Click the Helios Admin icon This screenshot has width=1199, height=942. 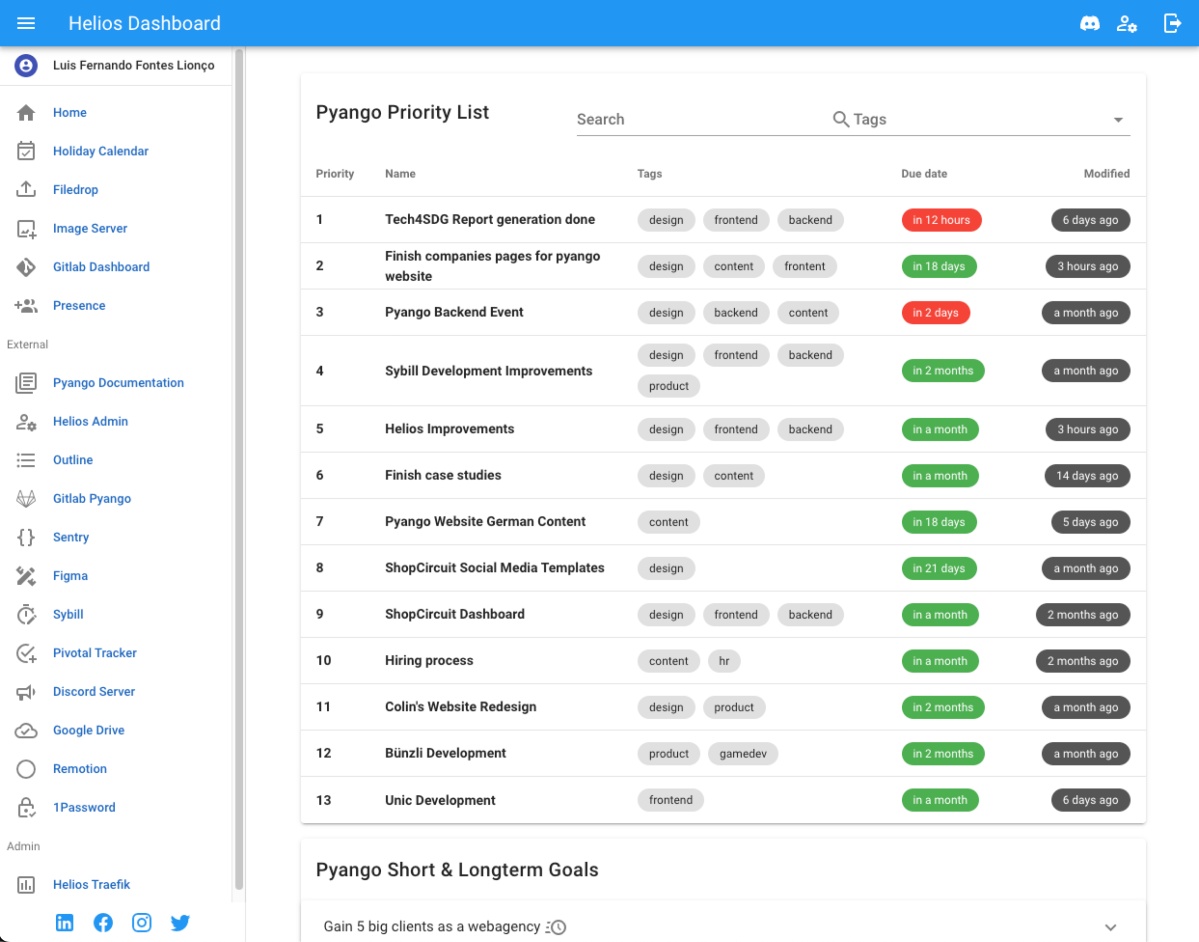coord(26,421)
